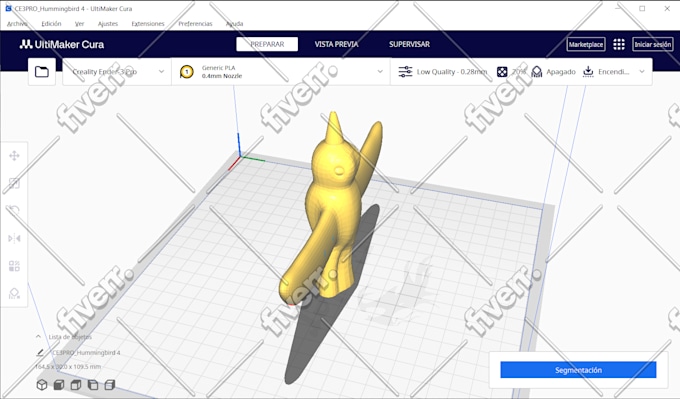
Task: Open the Ajustes menu
Action: click(x=108, y=24)
